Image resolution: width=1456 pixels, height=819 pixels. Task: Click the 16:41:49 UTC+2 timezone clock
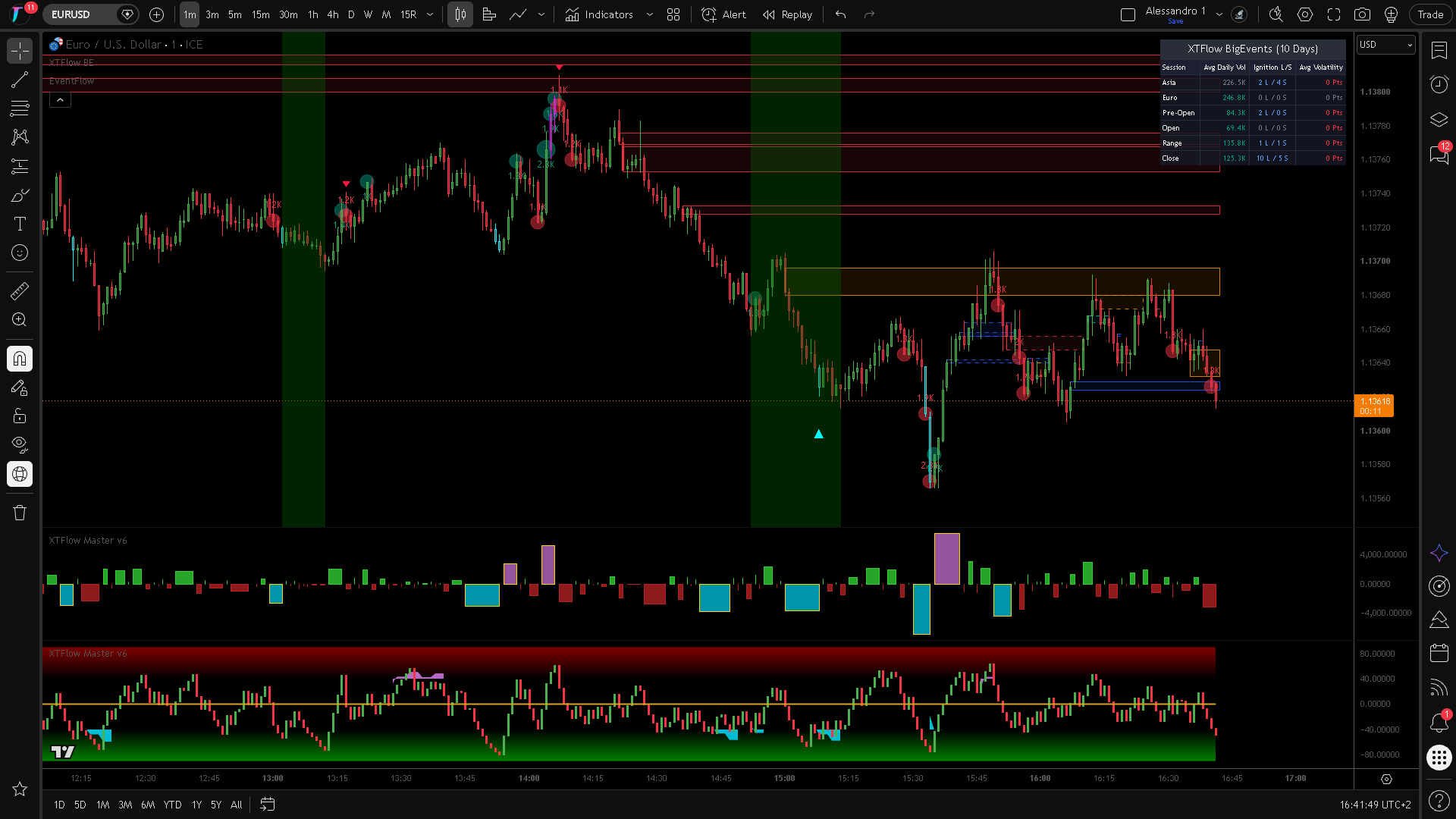pos(1375,805)
